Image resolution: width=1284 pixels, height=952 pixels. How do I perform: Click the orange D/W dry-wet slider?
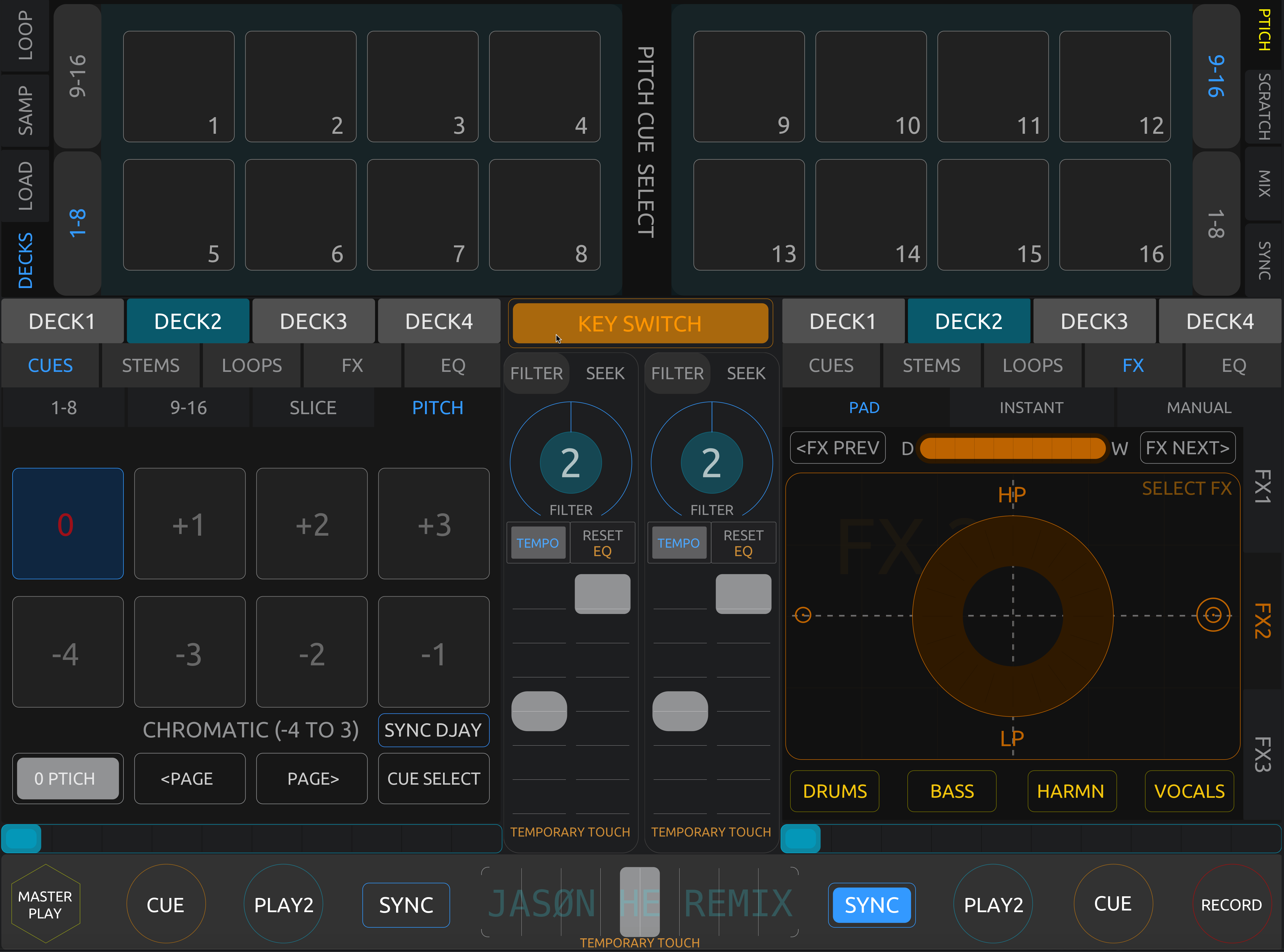click(1012, 448)
